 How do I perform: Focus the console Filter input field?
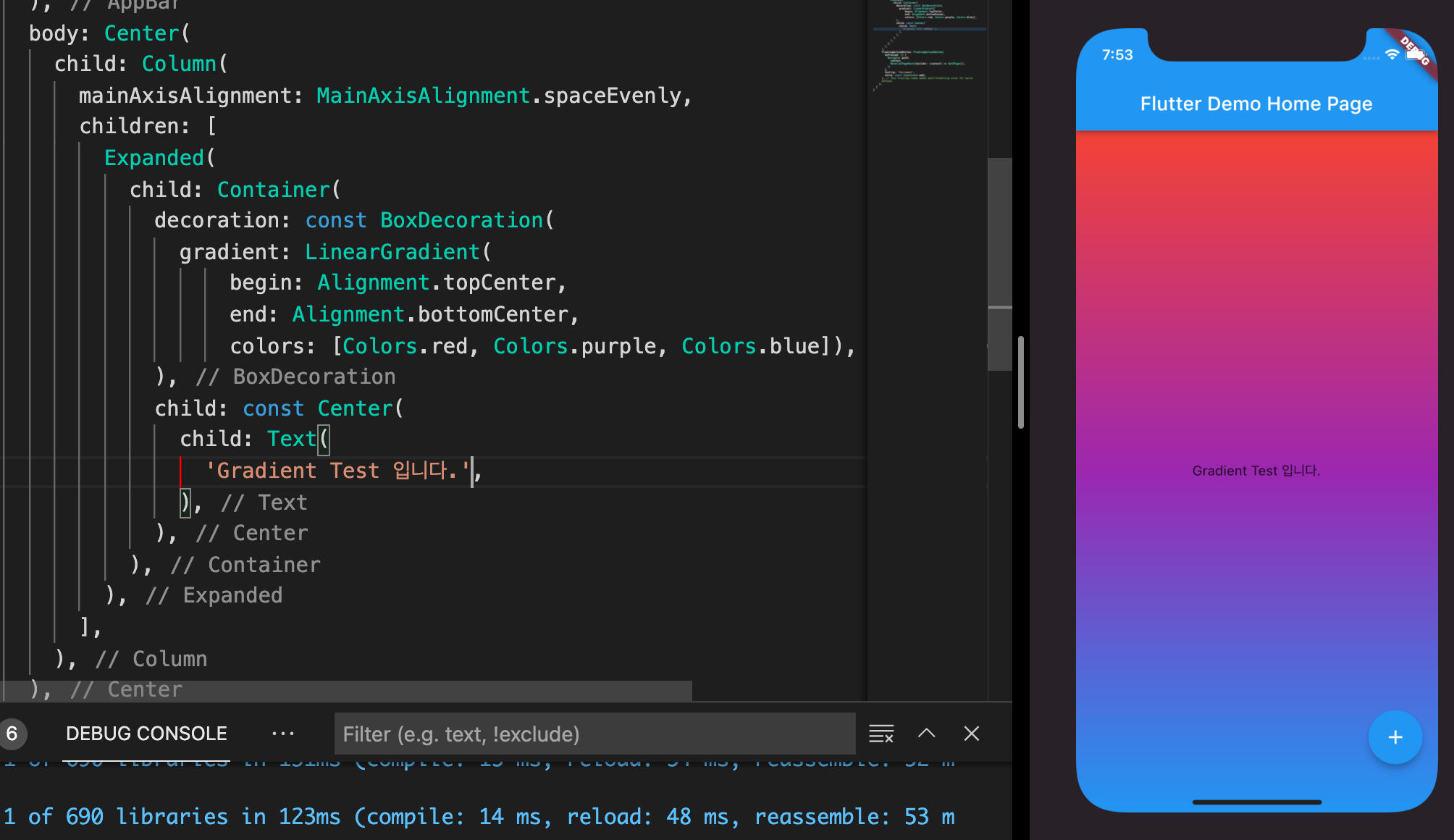594,734
